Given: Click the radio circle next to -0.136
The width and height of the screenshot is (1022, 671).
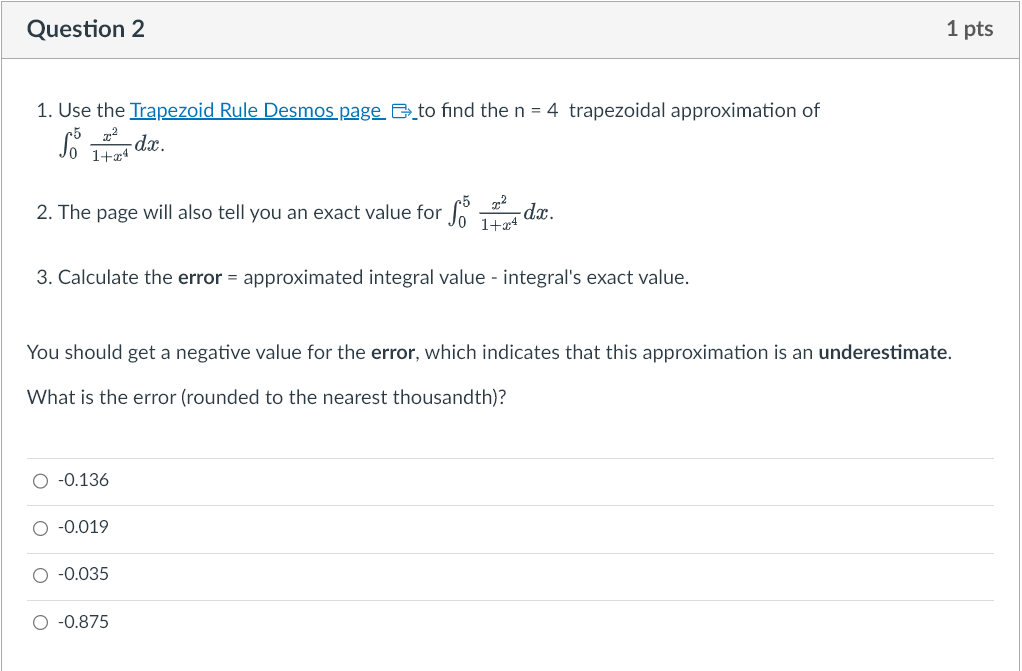Looking at the screenshot, I should coord(40,480).
